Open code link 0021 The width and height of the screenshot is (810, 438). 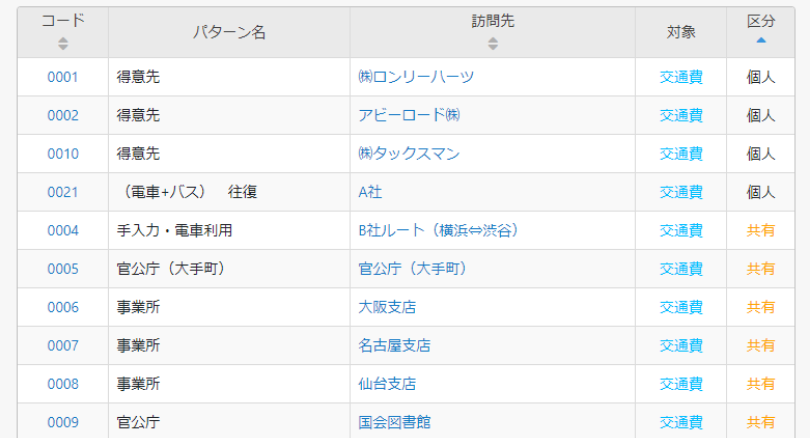pyautogui.click(x=62, y=192)
